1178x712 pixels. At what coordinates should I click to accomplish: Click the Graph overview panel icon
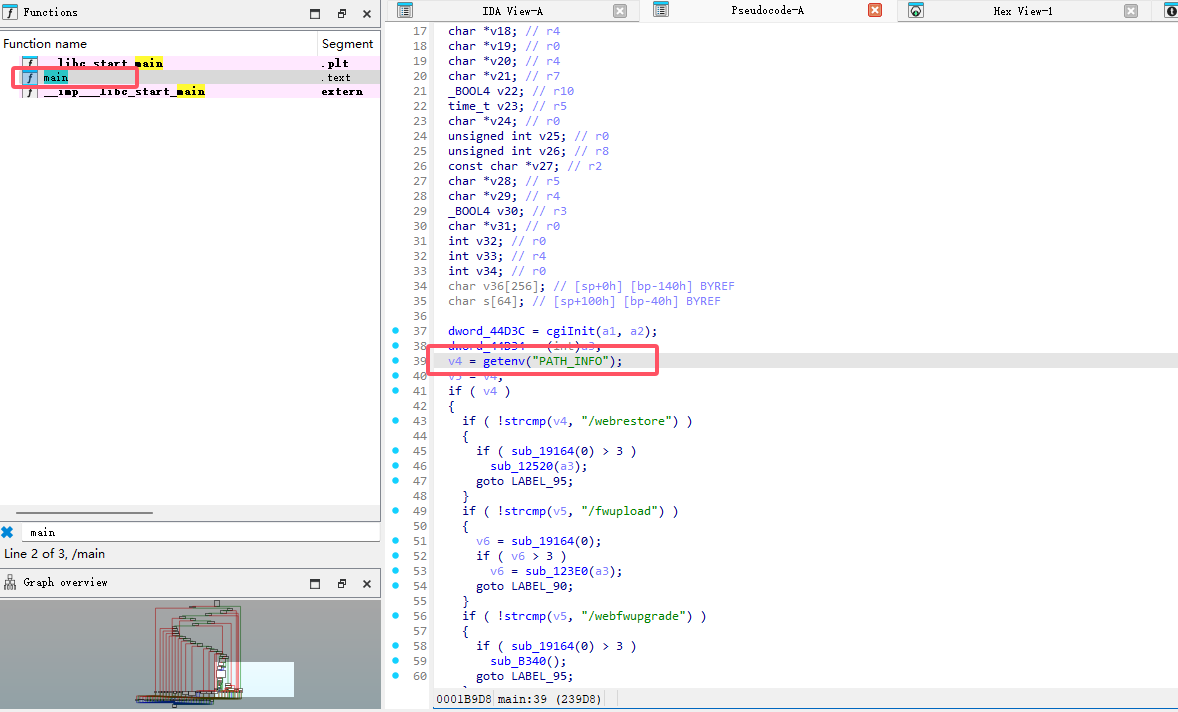tap(10, 583)
